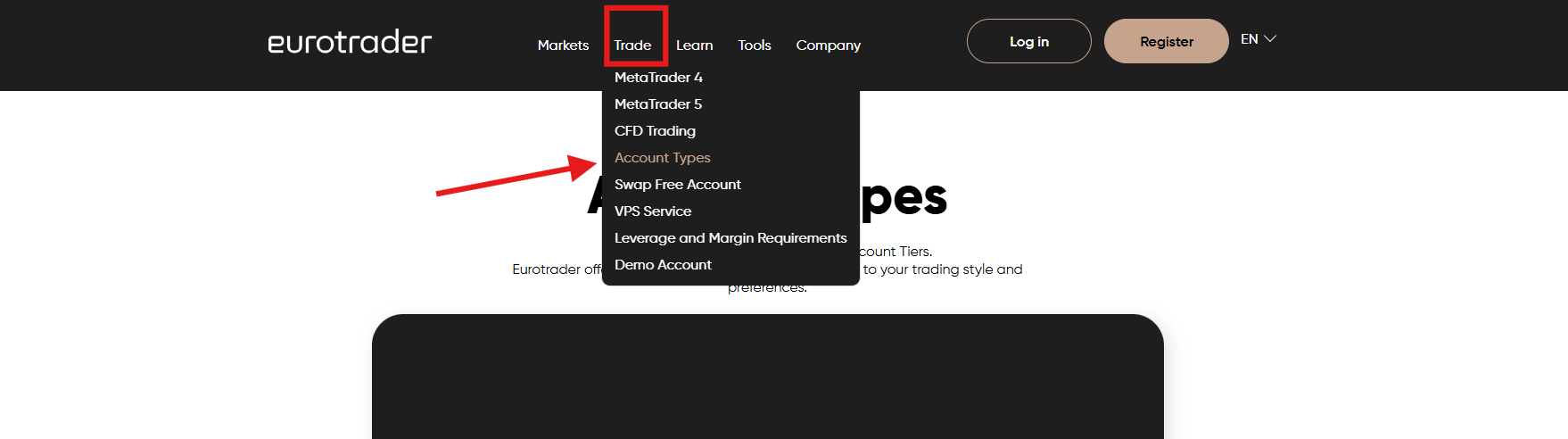Image resolution: width=1568 pixels, height=439 pixels.
Task: Click the Log in button
Action: [x=1028, y=41]
